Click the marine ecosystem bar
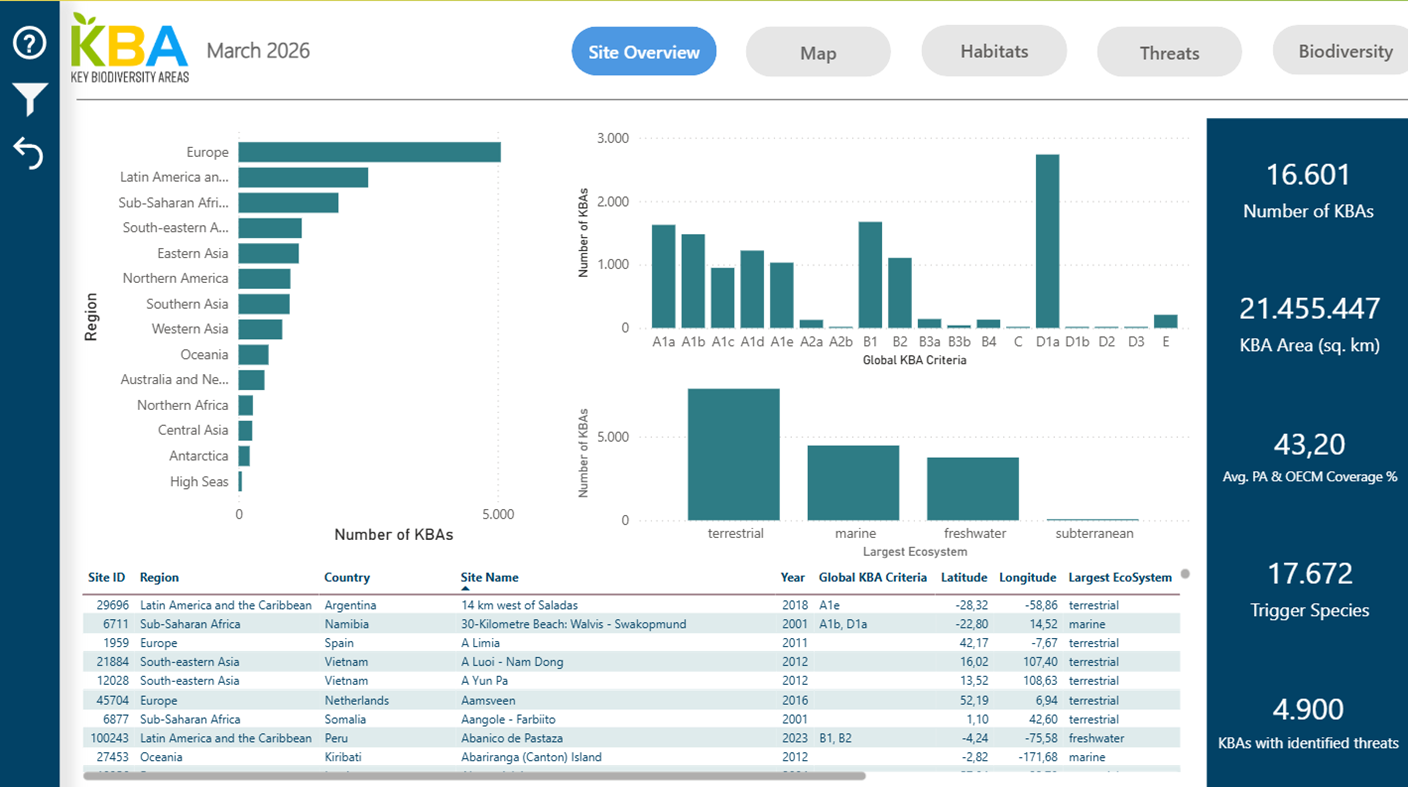 (x=853, y=483)
